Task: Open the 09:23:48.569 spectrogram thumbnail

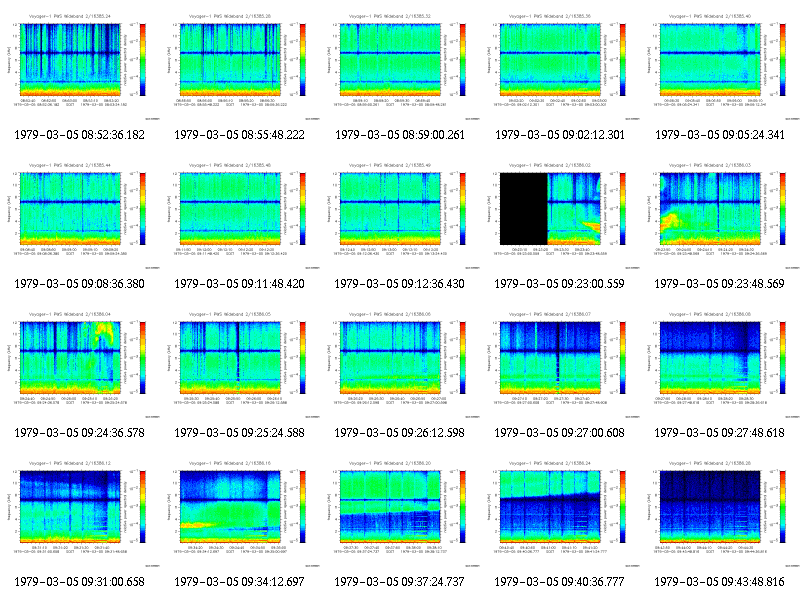Action: pos(720,215)
